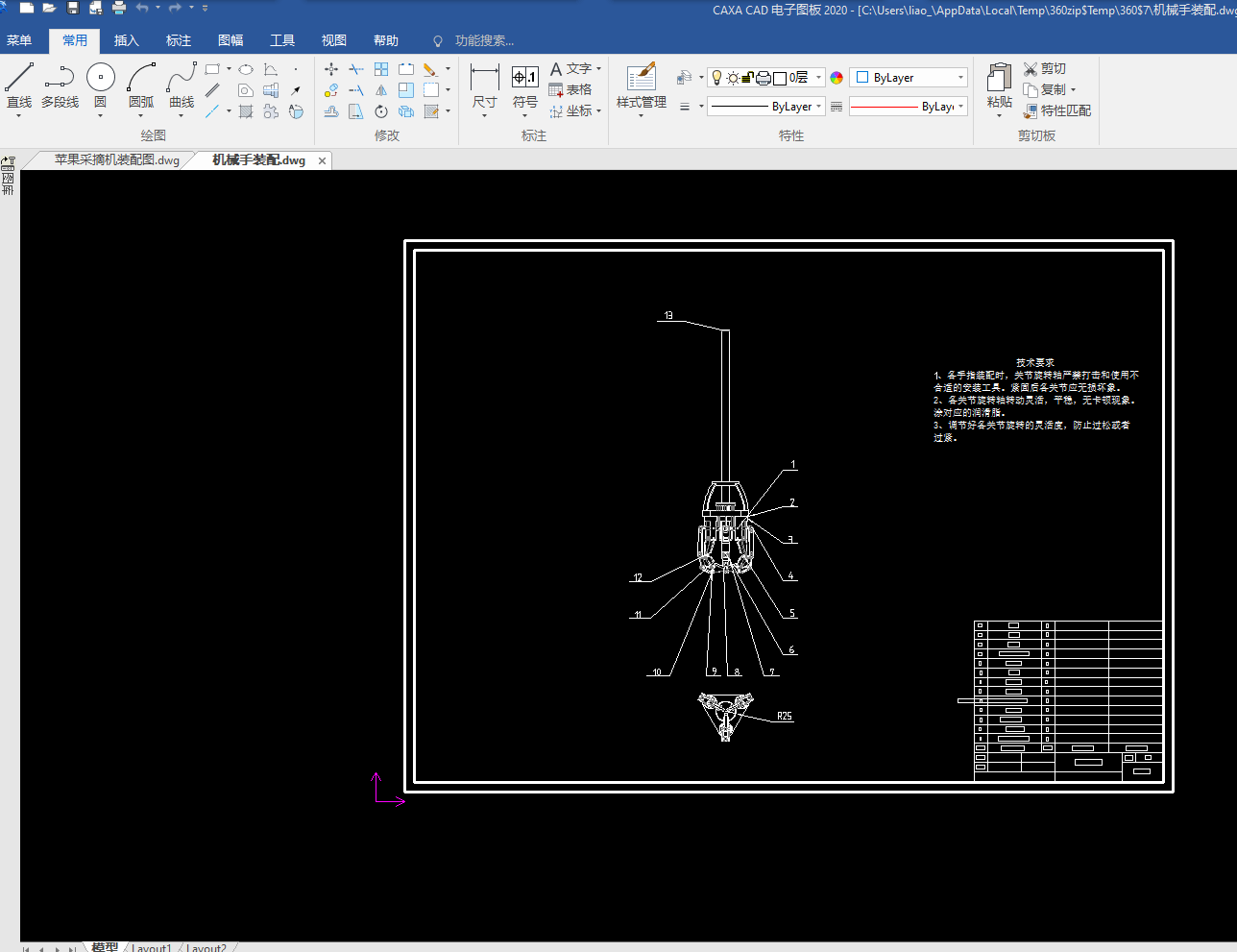Click the 特性匹配 match properties button
The width and height of the screenshot is (1237, 952).
[x=1057, y=111]
